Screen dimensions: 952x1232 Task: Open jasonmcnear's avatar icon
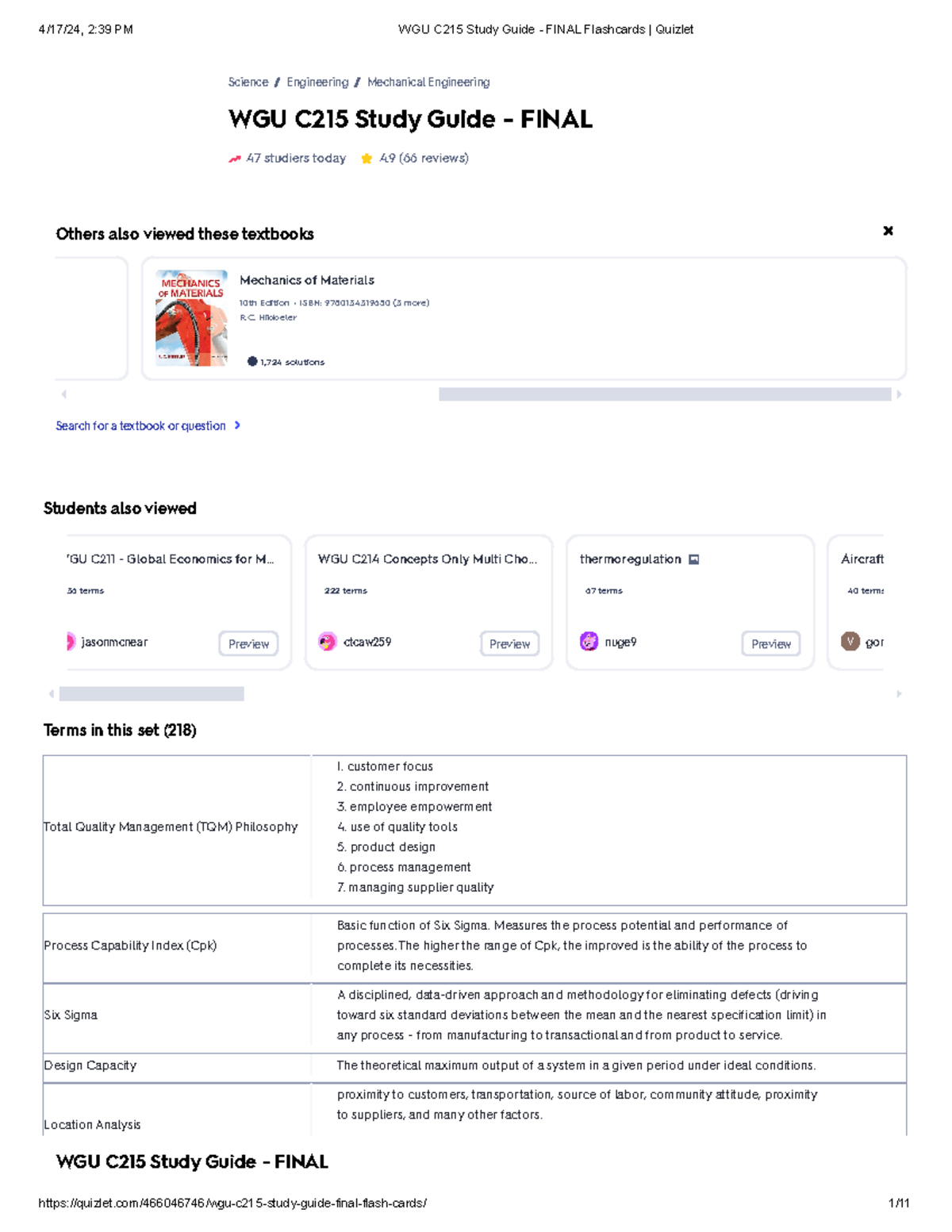coord(70,643)
